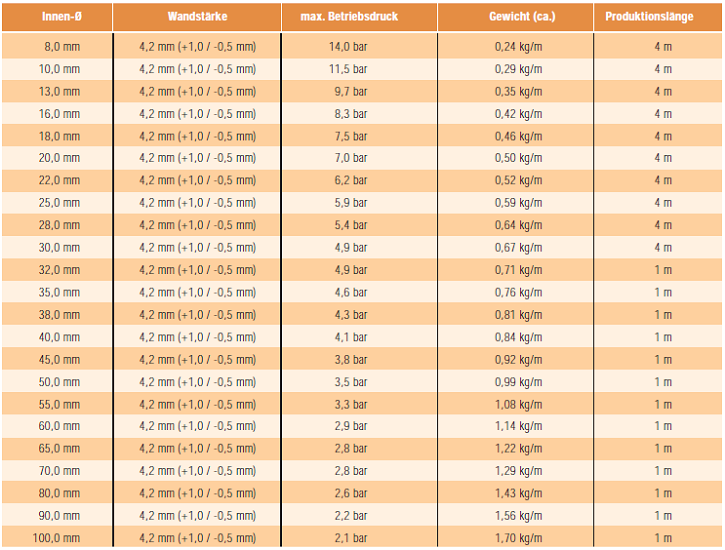Click the 100,0 mm diameter cell
725x550 pixels.
click(x=56, y=538)
